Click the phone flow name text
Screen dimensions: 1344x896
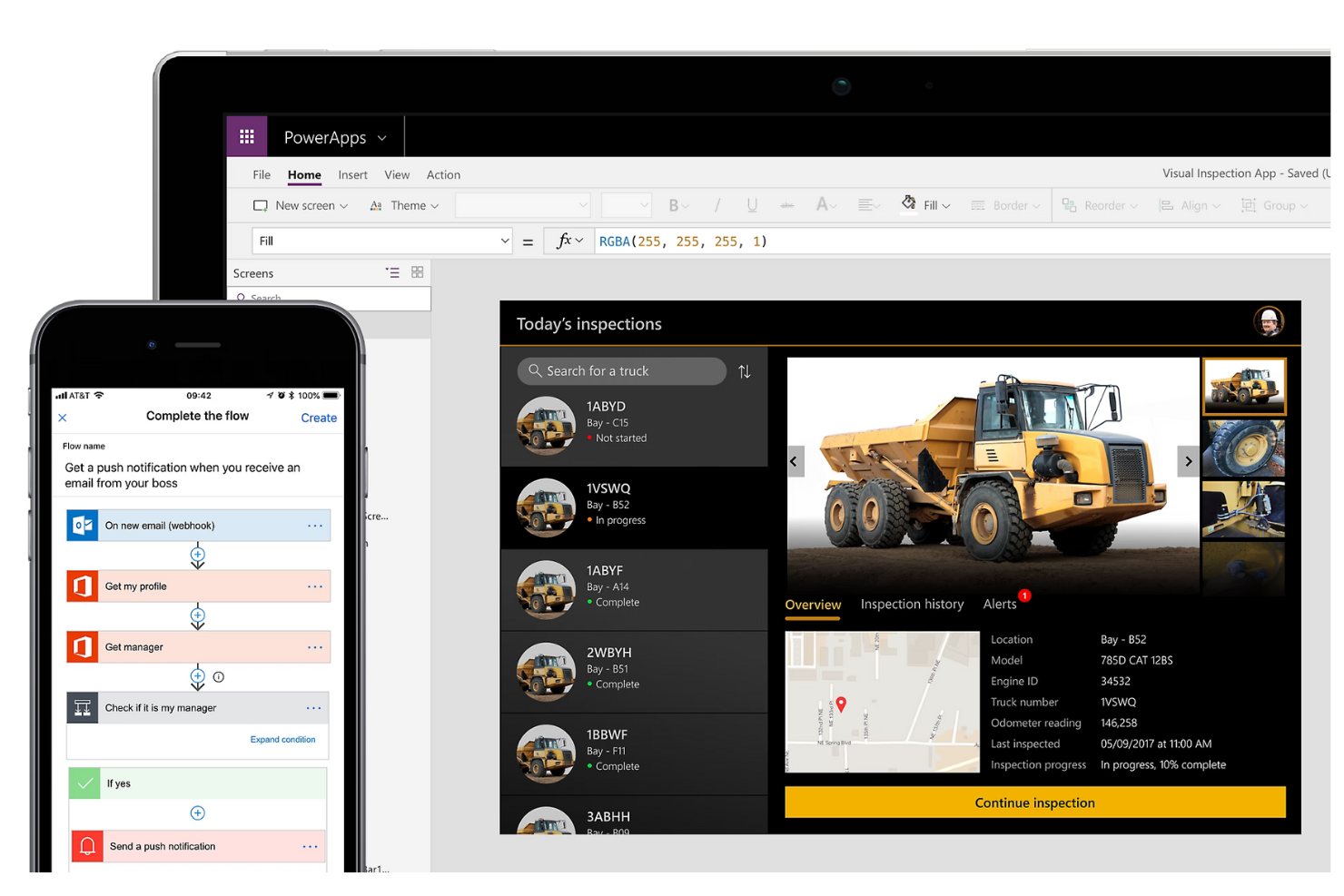(182, 476)
